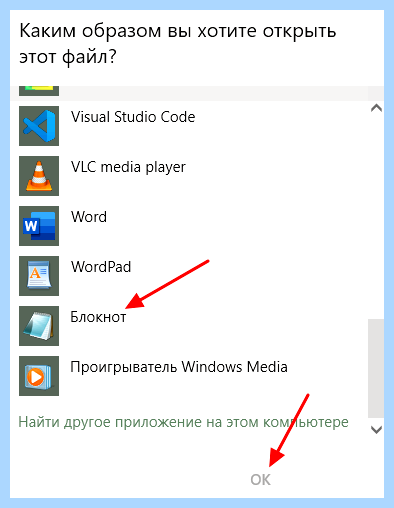Click the Блокнот text label
This screenshot has height=508, width=394.
pyautogui.click(x=98, y=317)
